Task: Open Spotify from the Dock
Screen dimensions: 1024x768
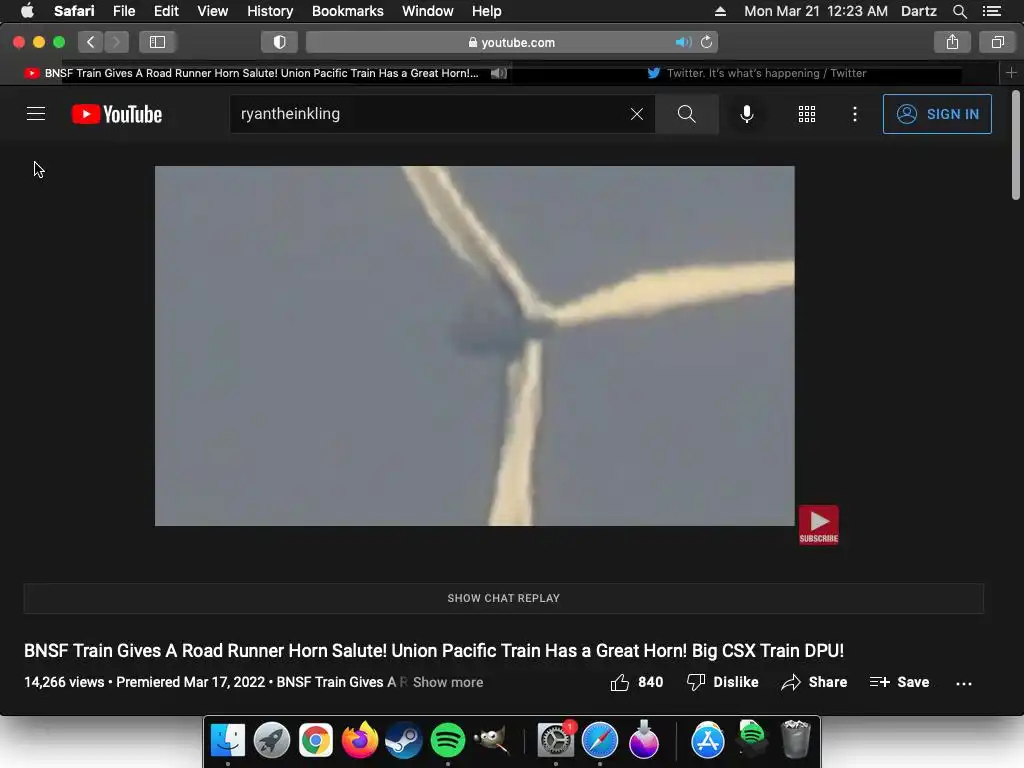Action: coord(447,740)
